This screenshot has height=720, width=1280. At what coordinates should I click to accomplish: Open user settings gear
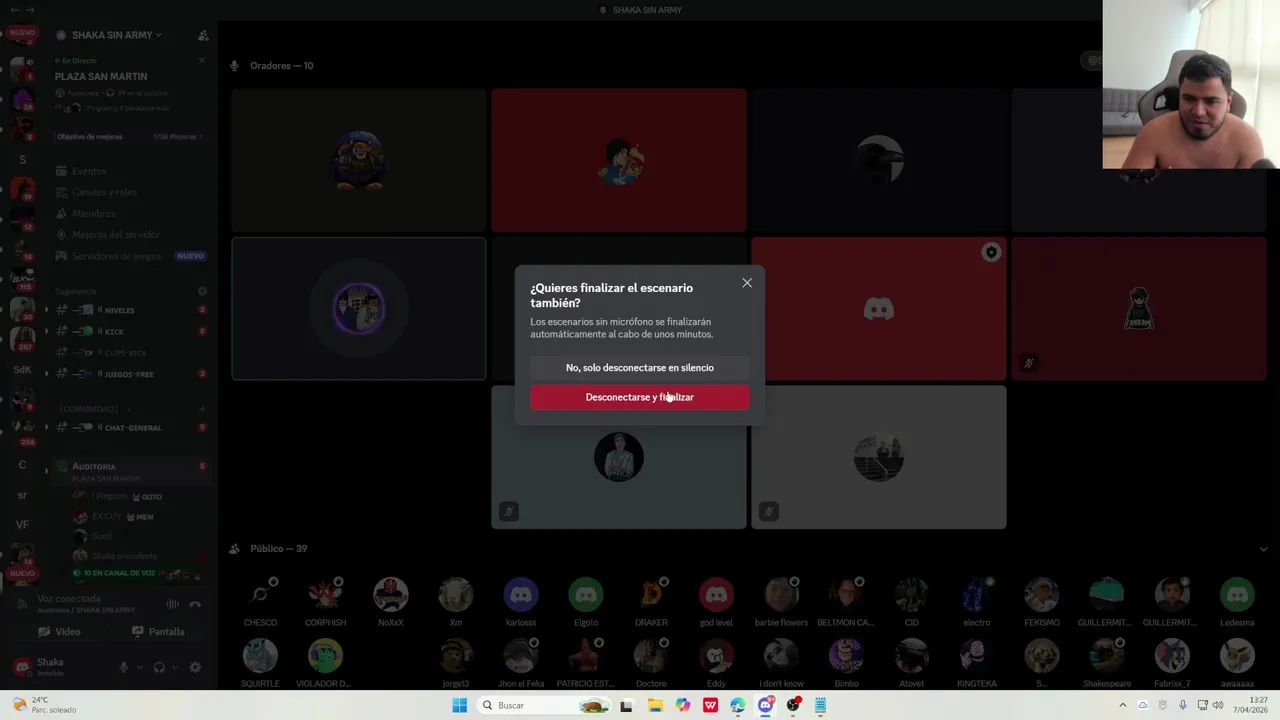click(195, 667)
